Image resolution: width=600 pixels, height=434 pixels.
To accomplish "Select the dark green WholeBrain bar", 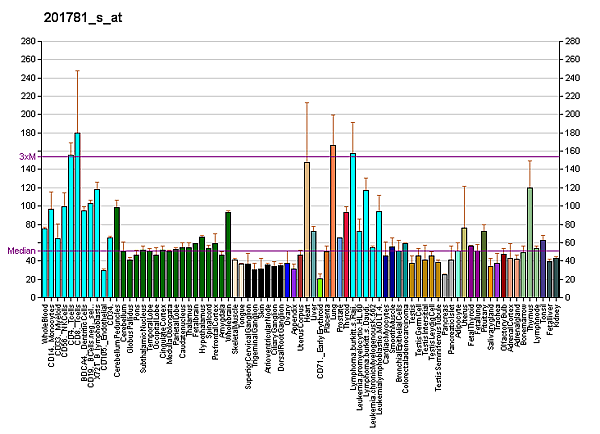I will [228, 254].
